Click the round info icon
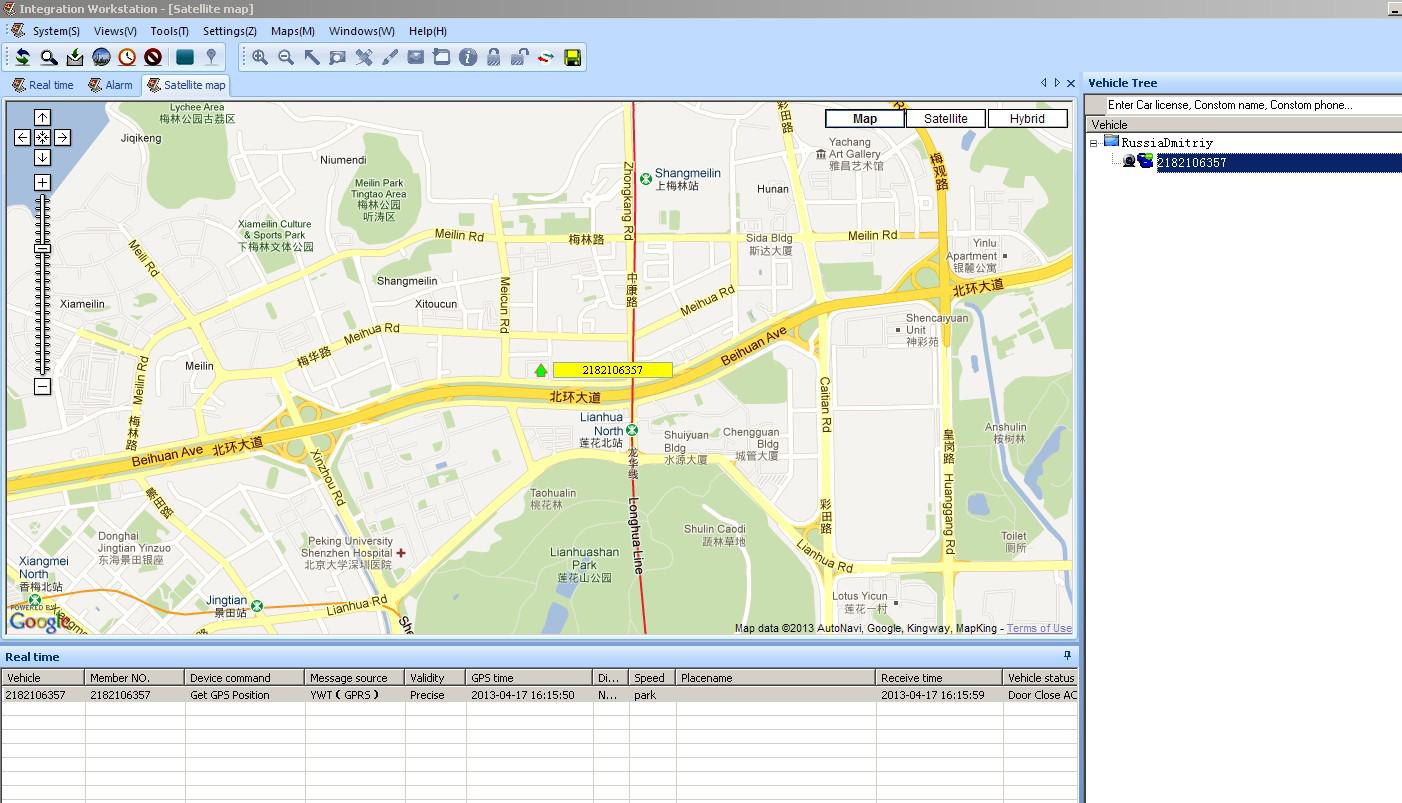Screen dimensions: 1402x803 tap(468, 57)
